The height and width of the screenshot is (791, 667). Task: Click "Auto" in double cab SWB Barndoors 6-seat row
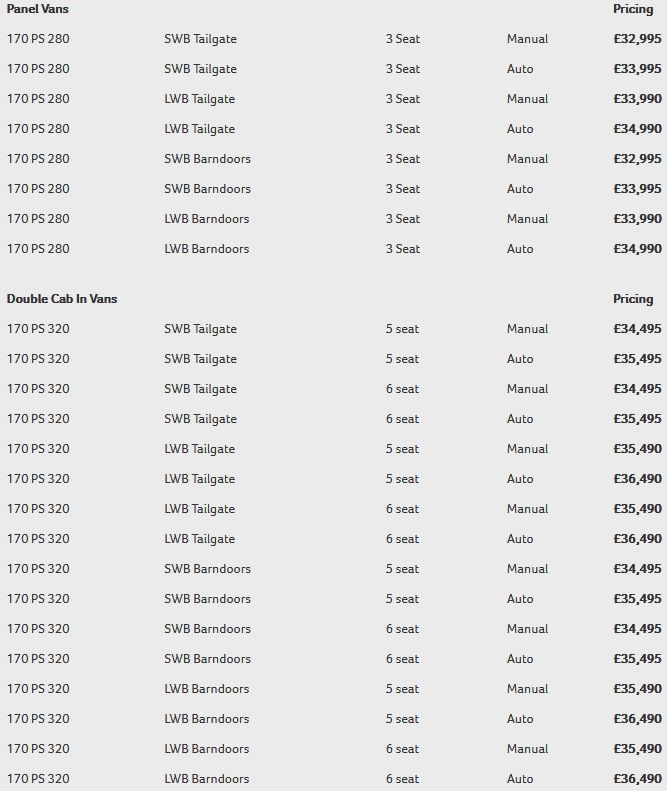click(x=520, y=659)
